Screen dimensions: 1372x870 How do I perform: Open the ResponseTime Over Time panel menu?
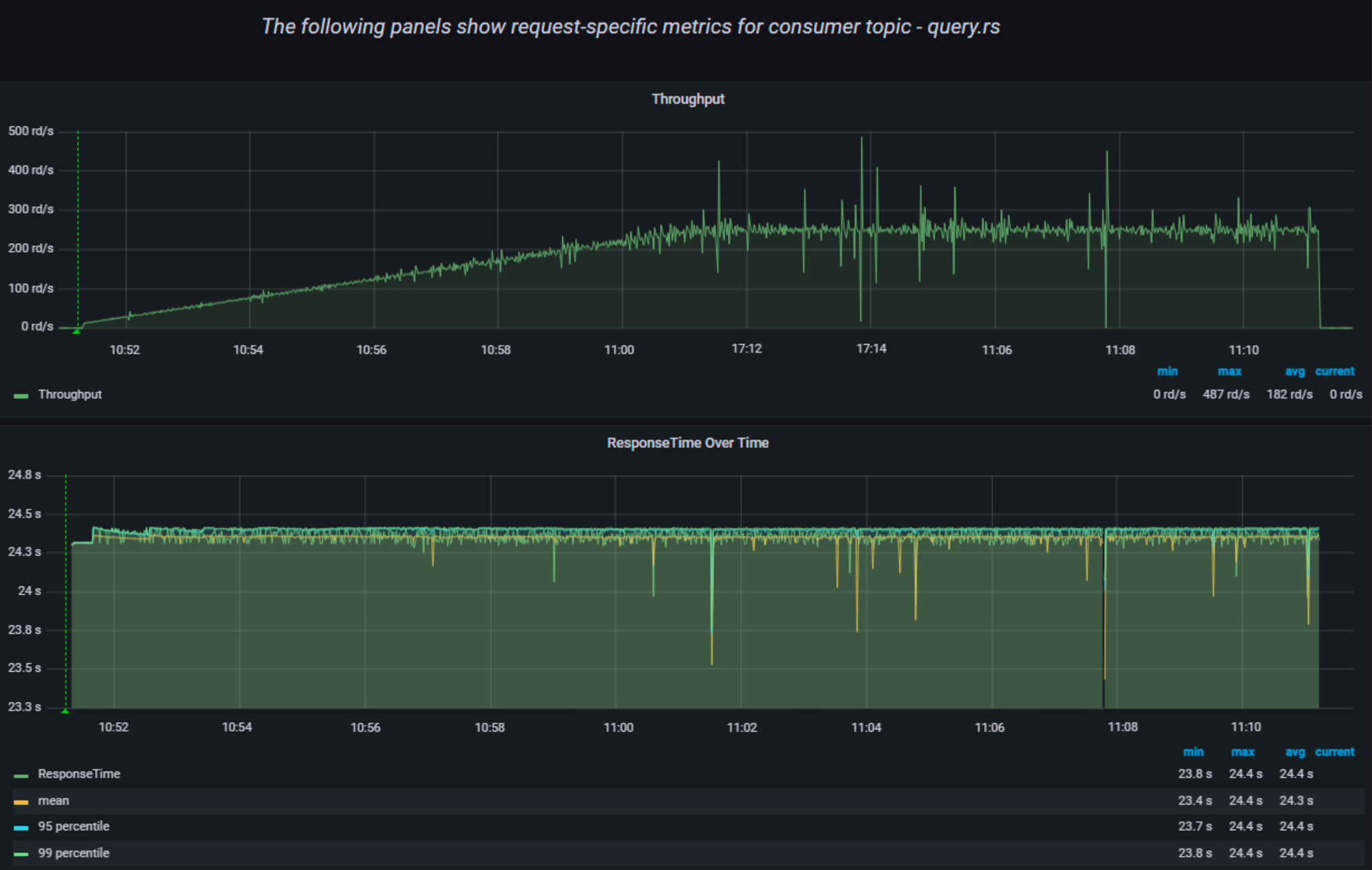[x=687, y=443]
